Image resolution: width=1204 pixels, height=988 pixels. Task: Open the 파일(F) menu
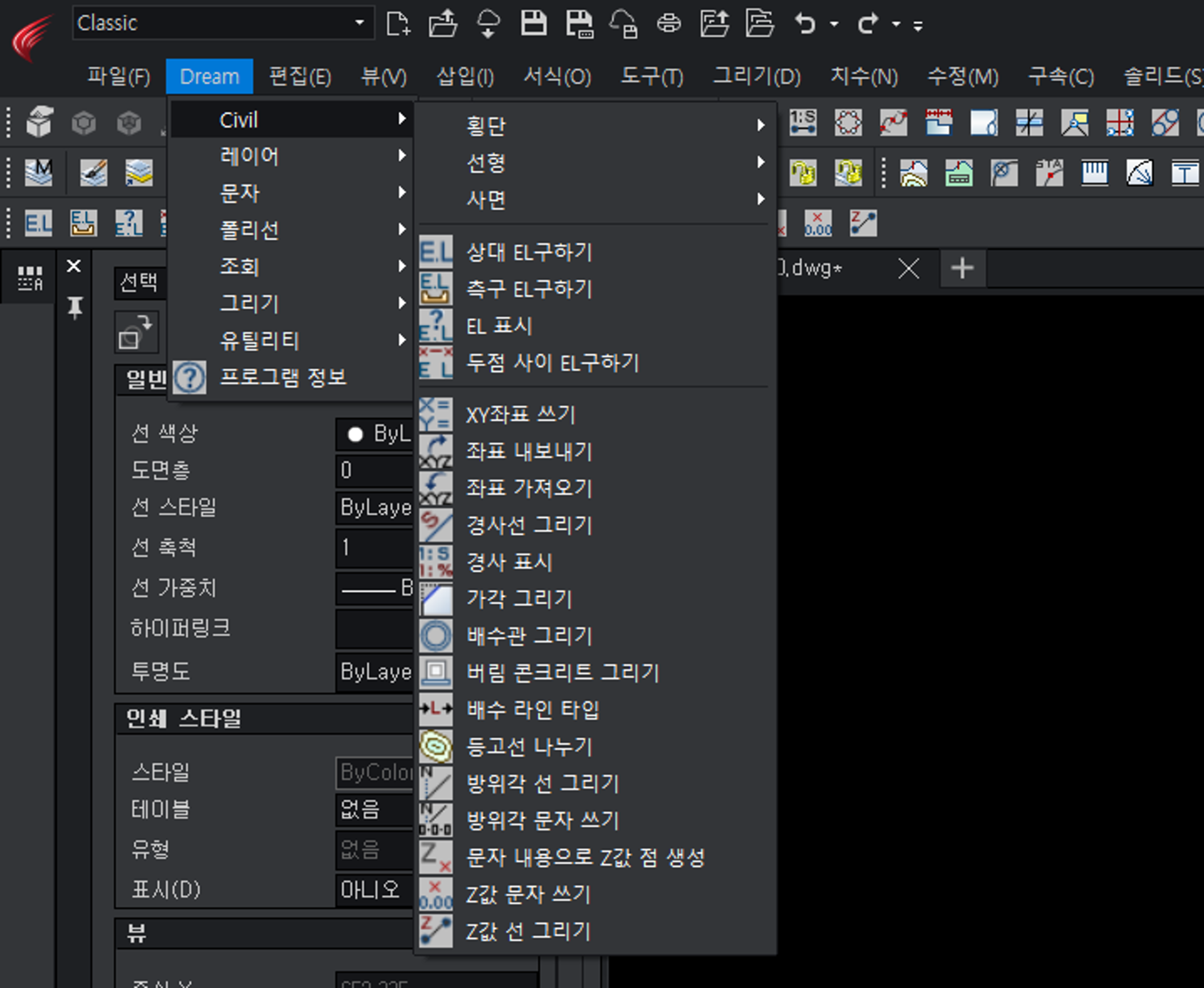click(x=119, y=77)
